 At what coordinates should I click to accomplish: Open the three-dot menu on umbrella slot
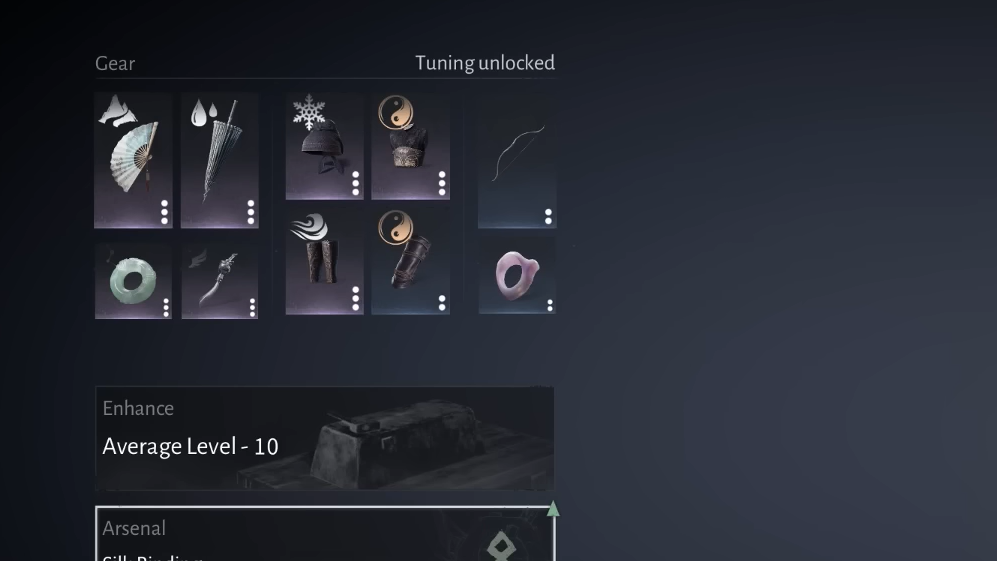(x=251, y=212)
